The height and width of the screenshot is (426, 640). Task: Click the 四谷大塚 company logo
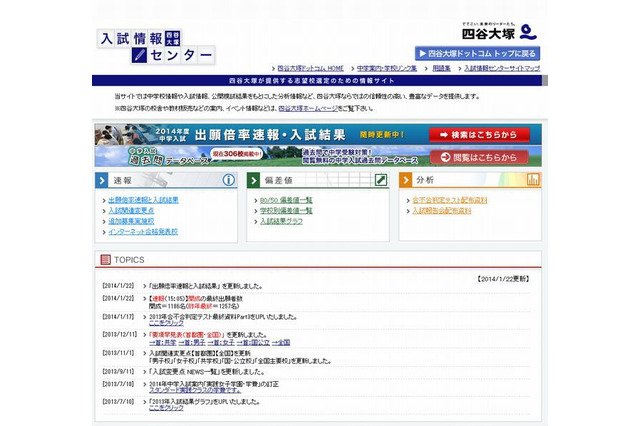pos(499,31)
